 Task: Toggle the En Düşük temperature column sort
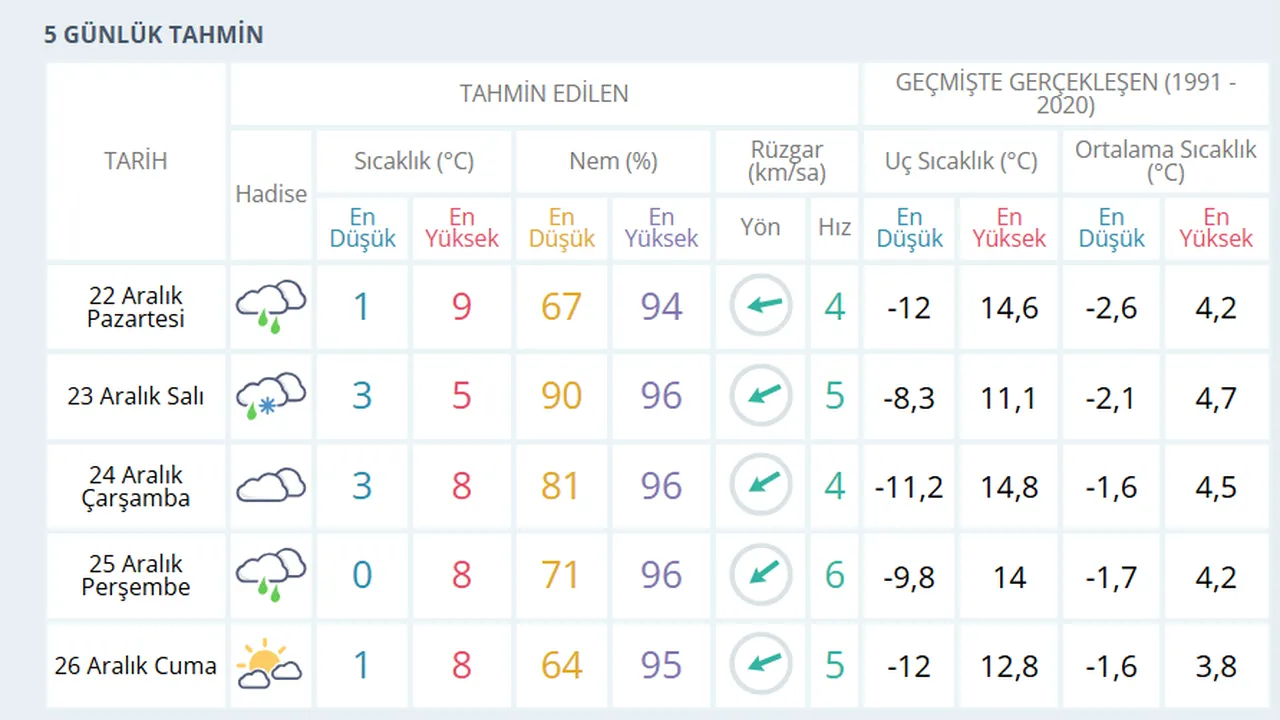(362, 228)
